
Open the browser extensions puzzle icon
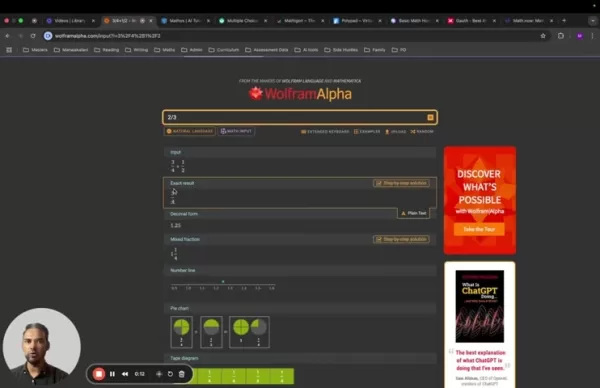click(561, 36)
